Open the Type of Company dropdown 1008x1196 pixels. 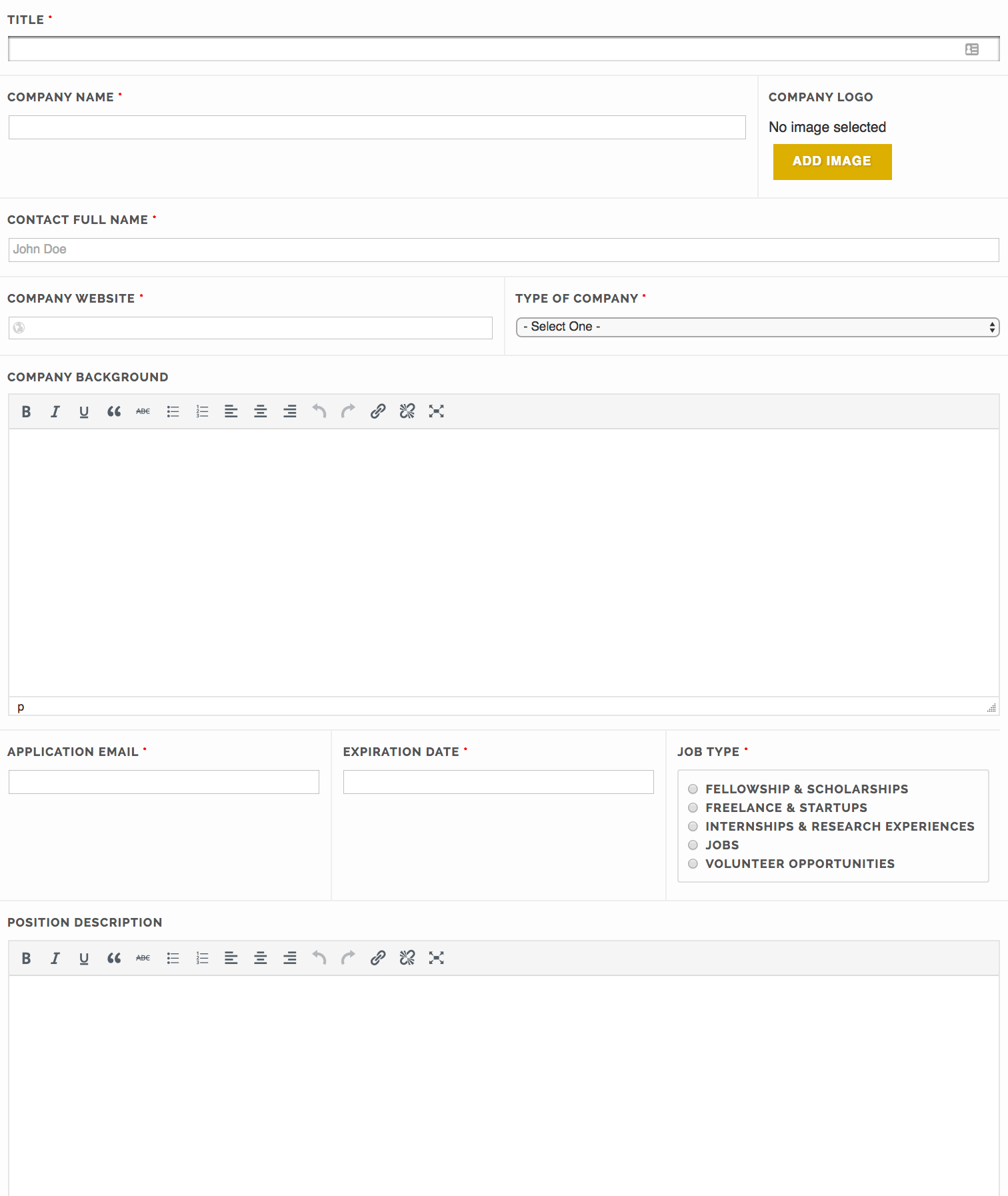pyautogui.click(x=757, y=327)
